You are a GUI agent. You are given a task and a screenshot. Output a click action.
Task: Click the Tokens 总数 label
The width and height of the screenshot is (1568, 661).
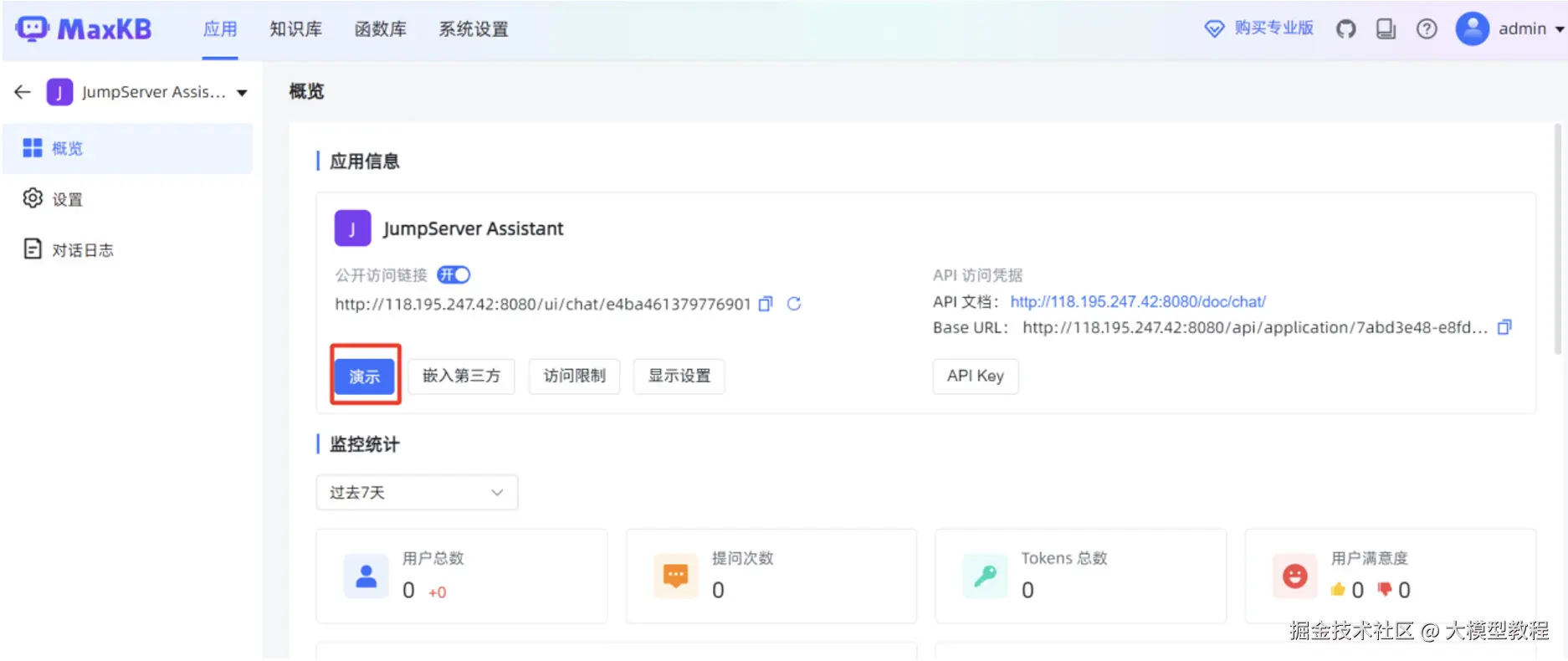(1064, 558)
